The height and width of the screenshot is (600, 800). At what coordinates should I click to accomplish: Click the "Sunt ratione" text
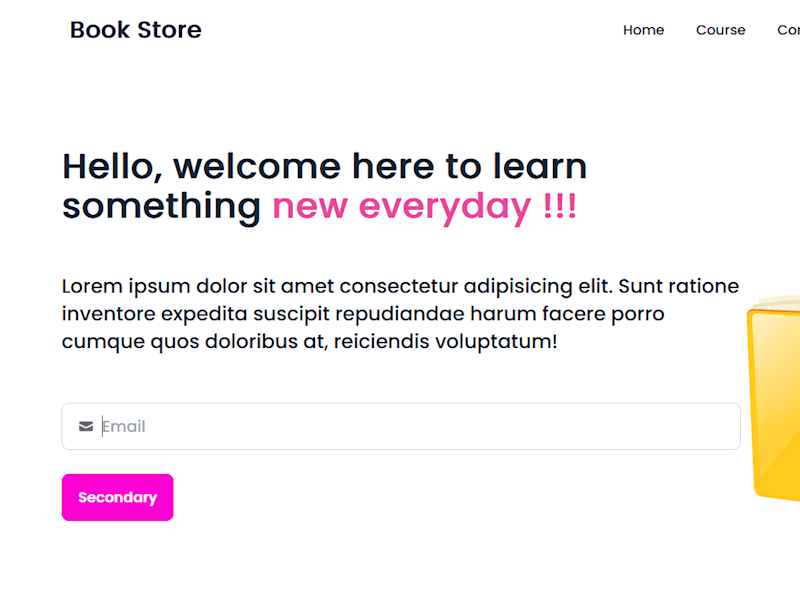[679, 286]
